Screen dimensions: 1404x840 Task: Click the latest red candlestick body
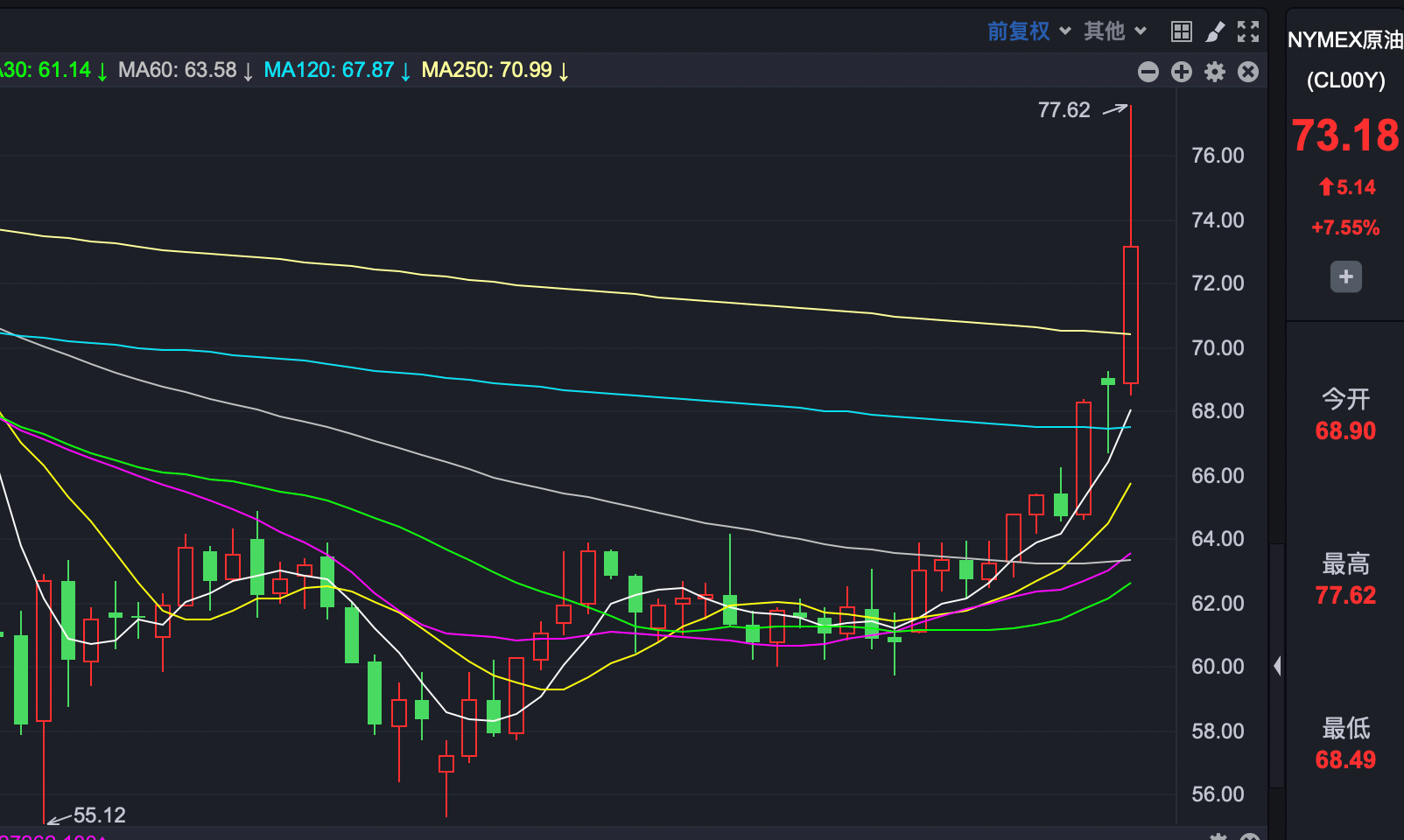[x=1131, y=315]
